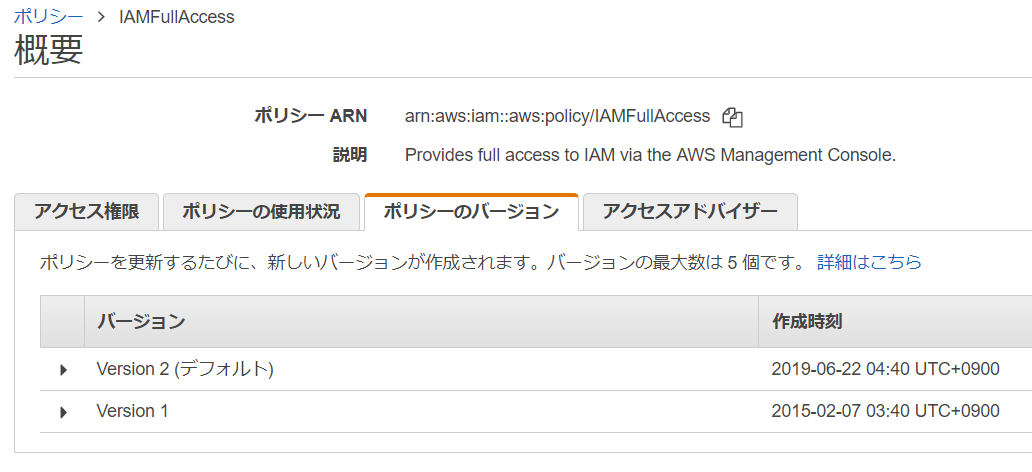Navigate to ポリシー breadcrumb link
This screenshot has width=1032, height=472.
[x=47, y=17]
